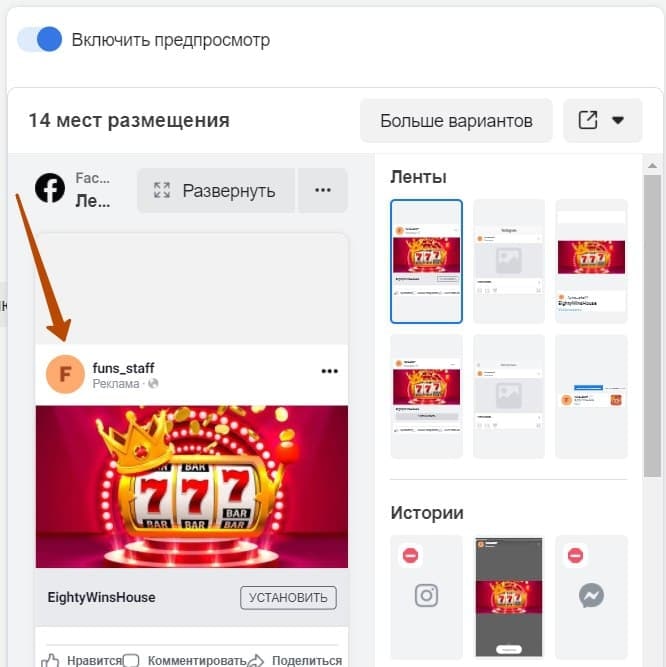666x667 pixels.
Task: Select the first highlighted Ленты feed thumbnail
Action: click(426, 262)
